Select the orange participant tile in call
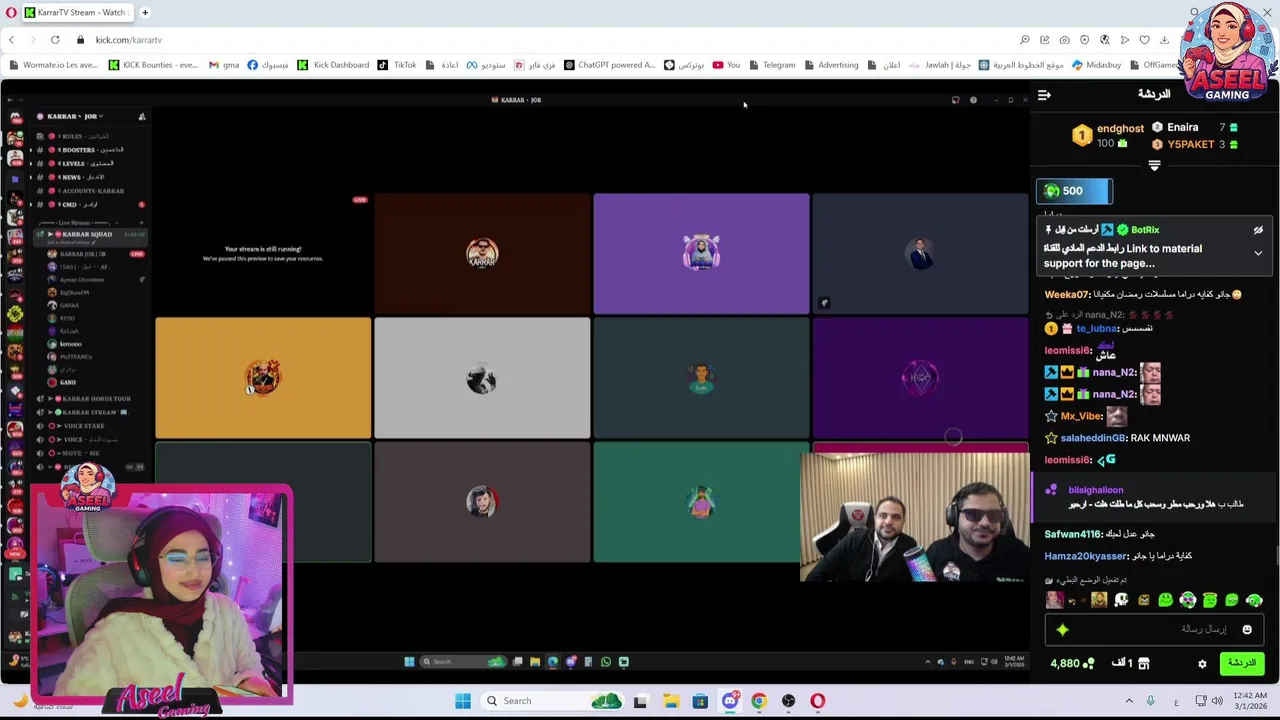 coord(263,378)
